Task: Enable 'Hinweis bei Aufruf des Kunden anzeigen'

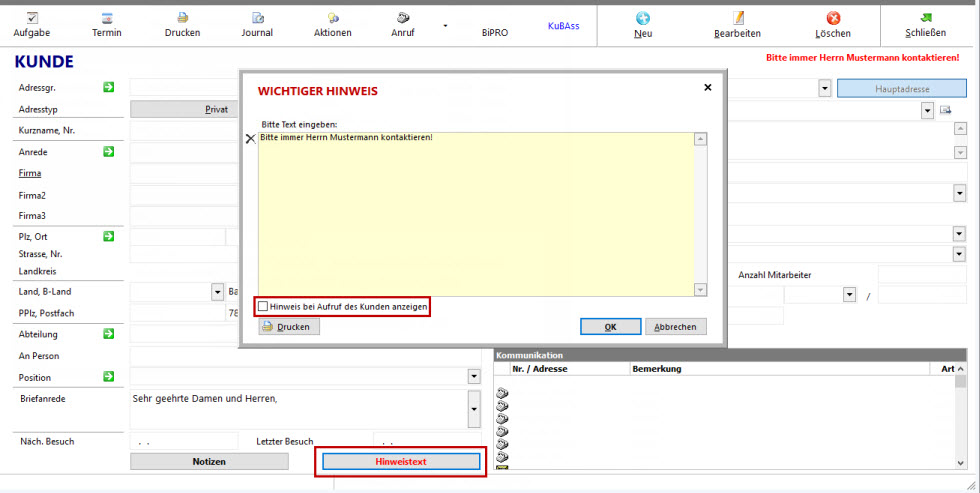Action: [x=264, y=306]
